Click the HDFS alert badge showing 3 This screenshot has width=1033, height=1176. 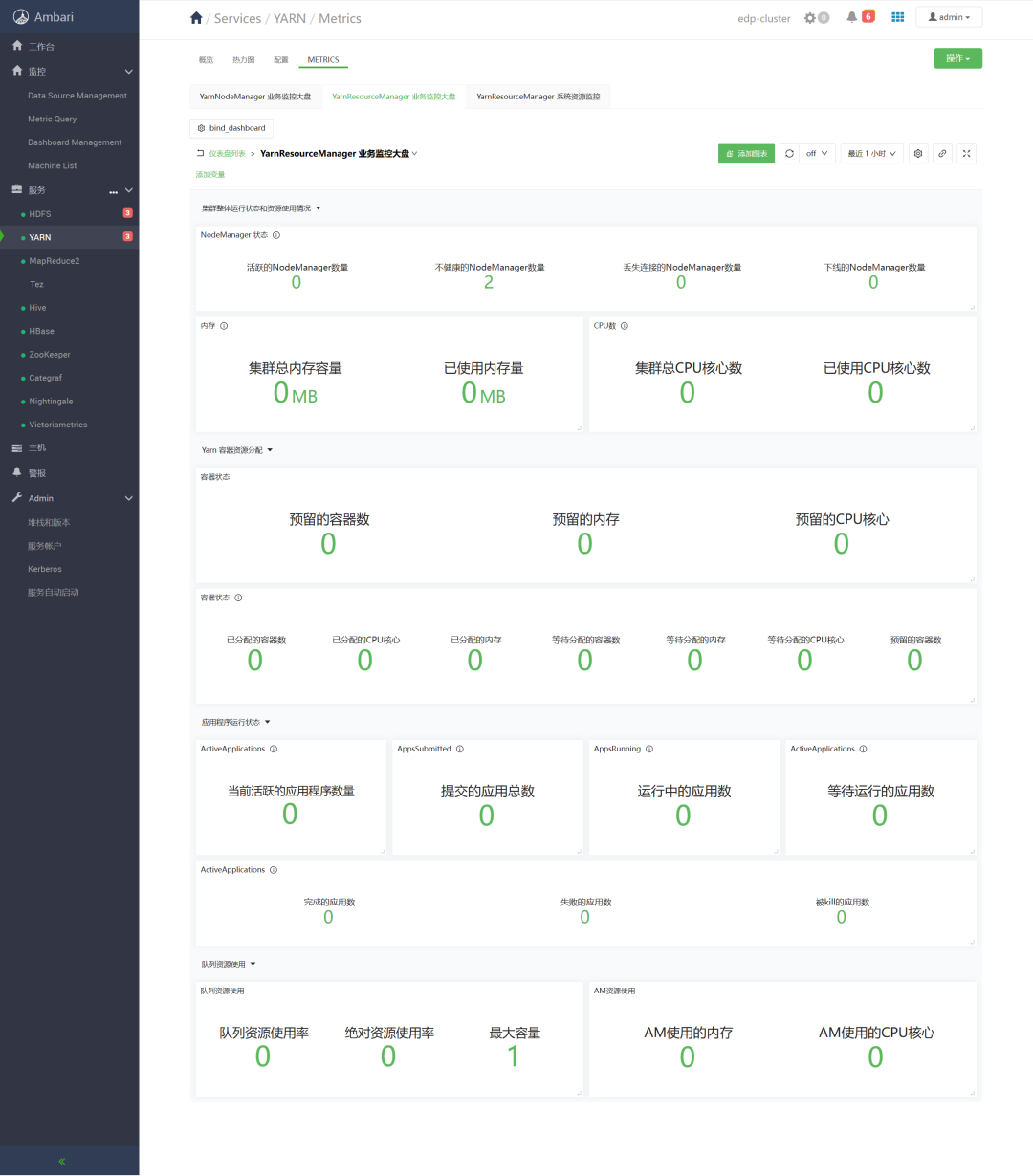tap(127, 213)
